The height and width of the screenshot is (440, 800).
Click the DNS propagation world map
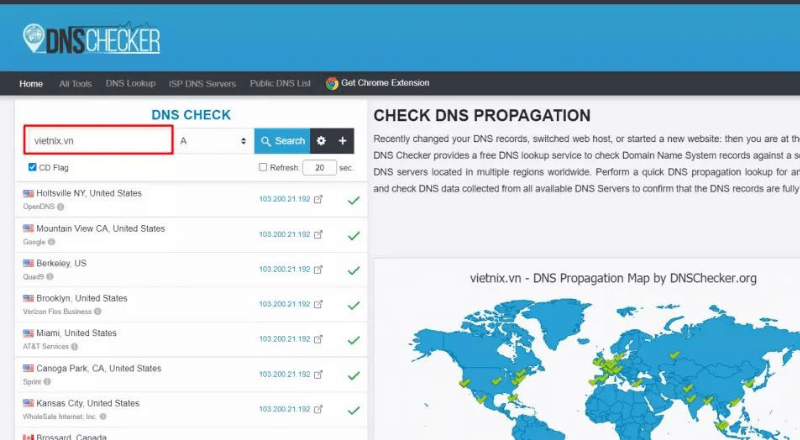(602, 370)
